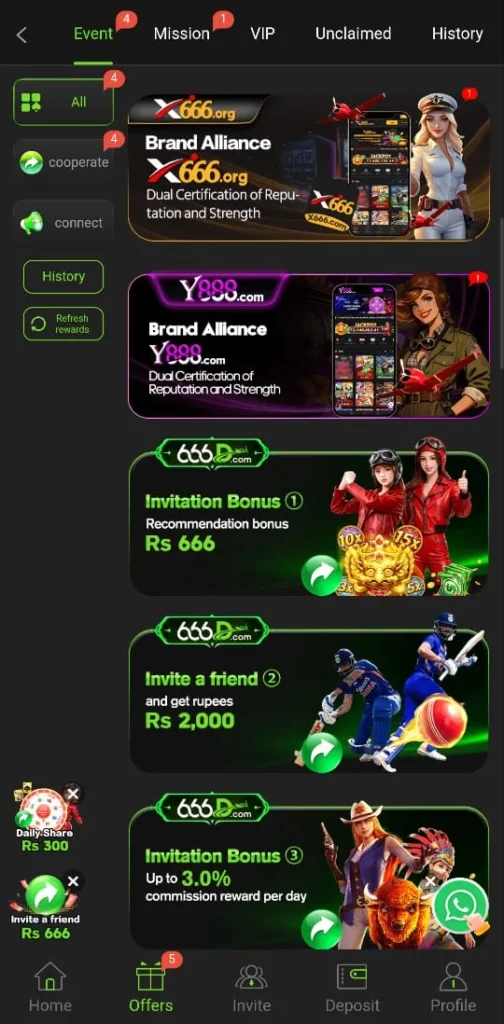Image resolution: width=504 pixels, height=1024 pixels.
Task: Switch to the Mission tab
Action: tap(181, 34)
